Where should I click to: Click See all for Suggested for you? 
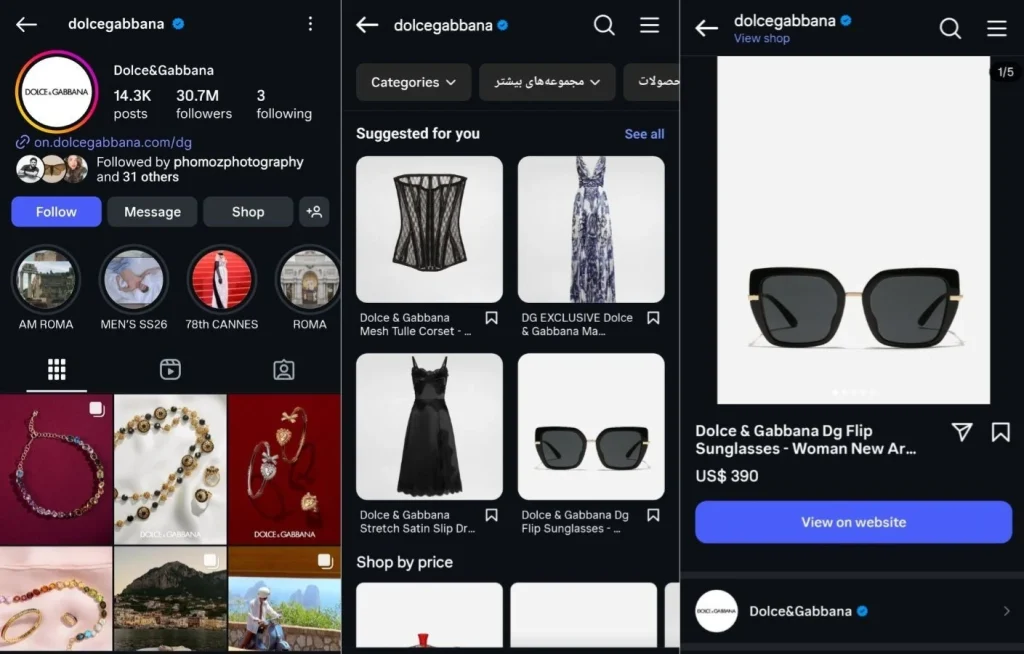pyautogui.click(x=644, y=134)
